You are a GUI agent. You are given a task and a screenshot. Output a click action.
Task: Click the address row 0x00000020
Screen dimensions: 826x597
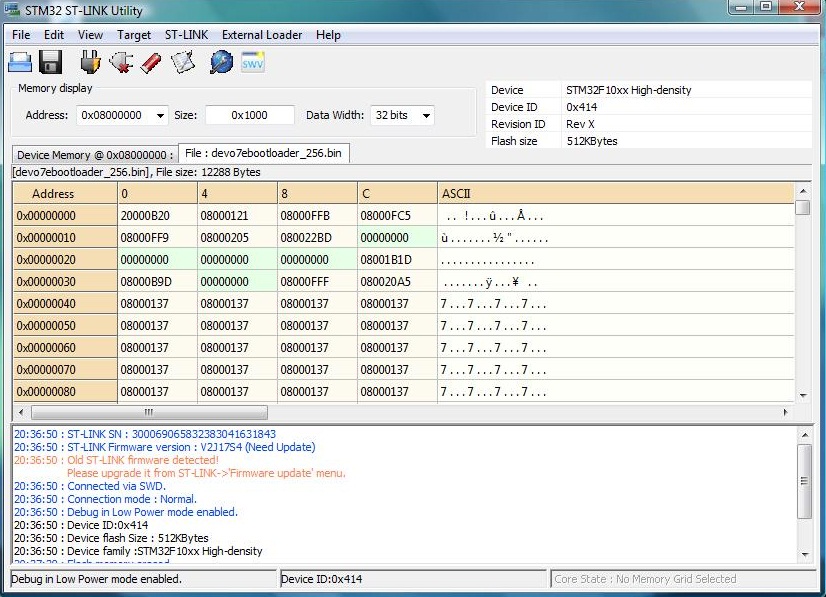tap(65, 260)
